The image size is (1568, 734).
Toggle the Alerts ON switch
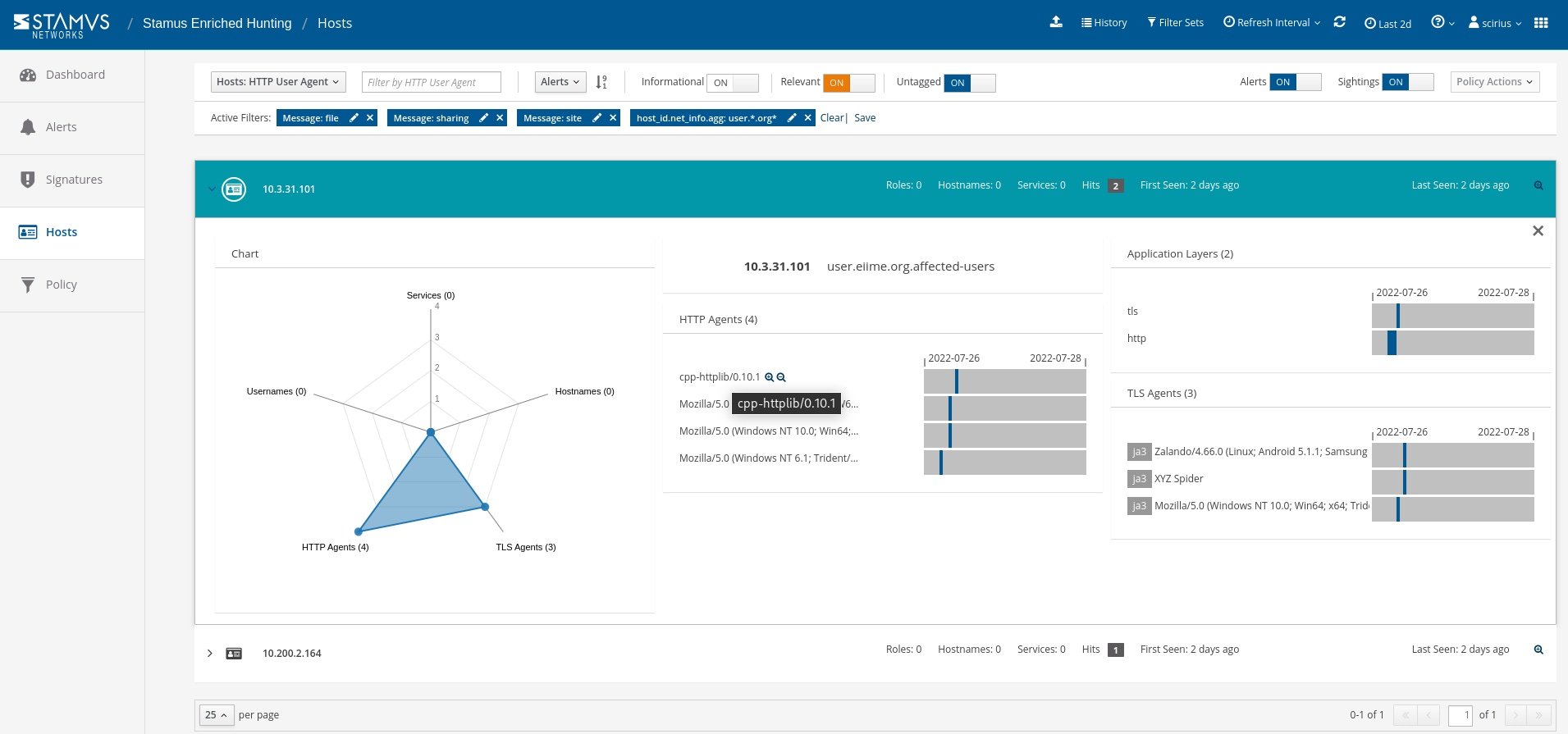click(x=1296, y=82)
